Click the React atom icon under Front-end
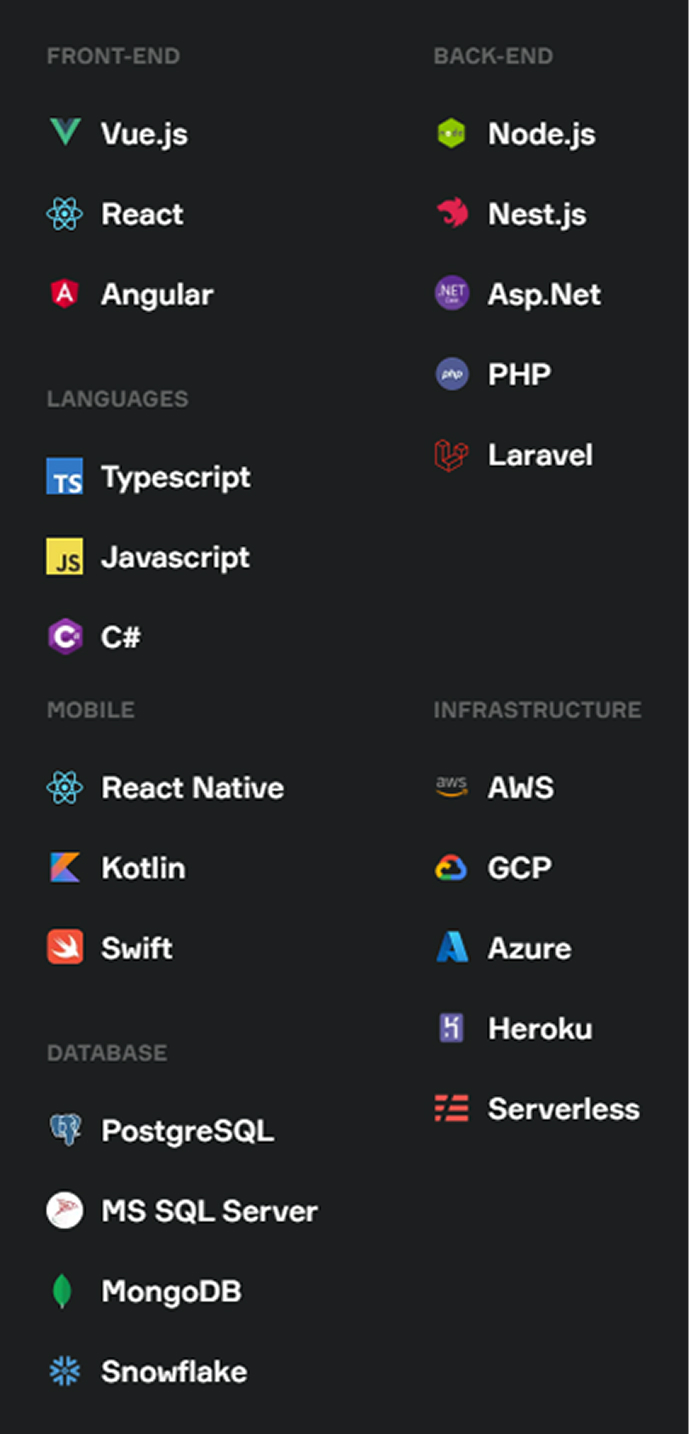Viewport: 689px width, 1434px height. pos(65,214)
